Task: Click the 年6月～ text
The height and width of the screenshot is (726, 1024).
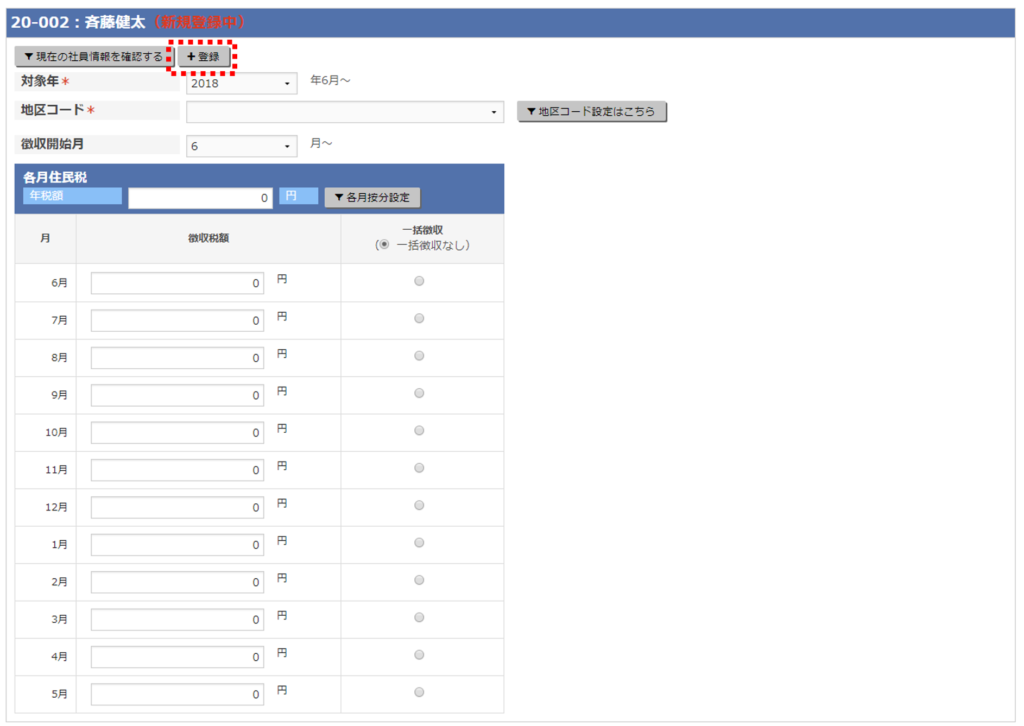Action: [x=330, y=80]
